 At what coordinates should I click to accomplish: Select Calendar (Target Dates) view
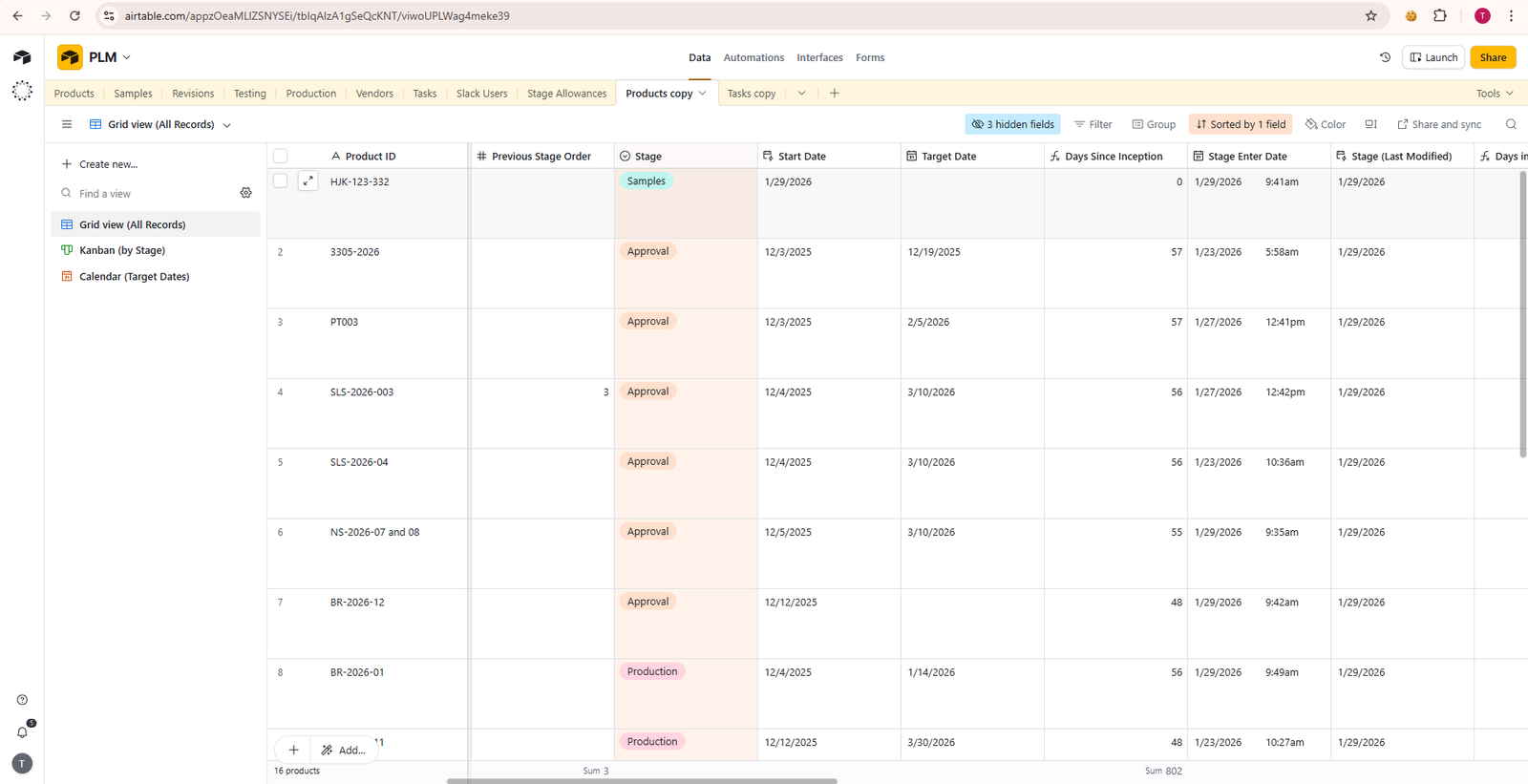click(x=155, y=276)
